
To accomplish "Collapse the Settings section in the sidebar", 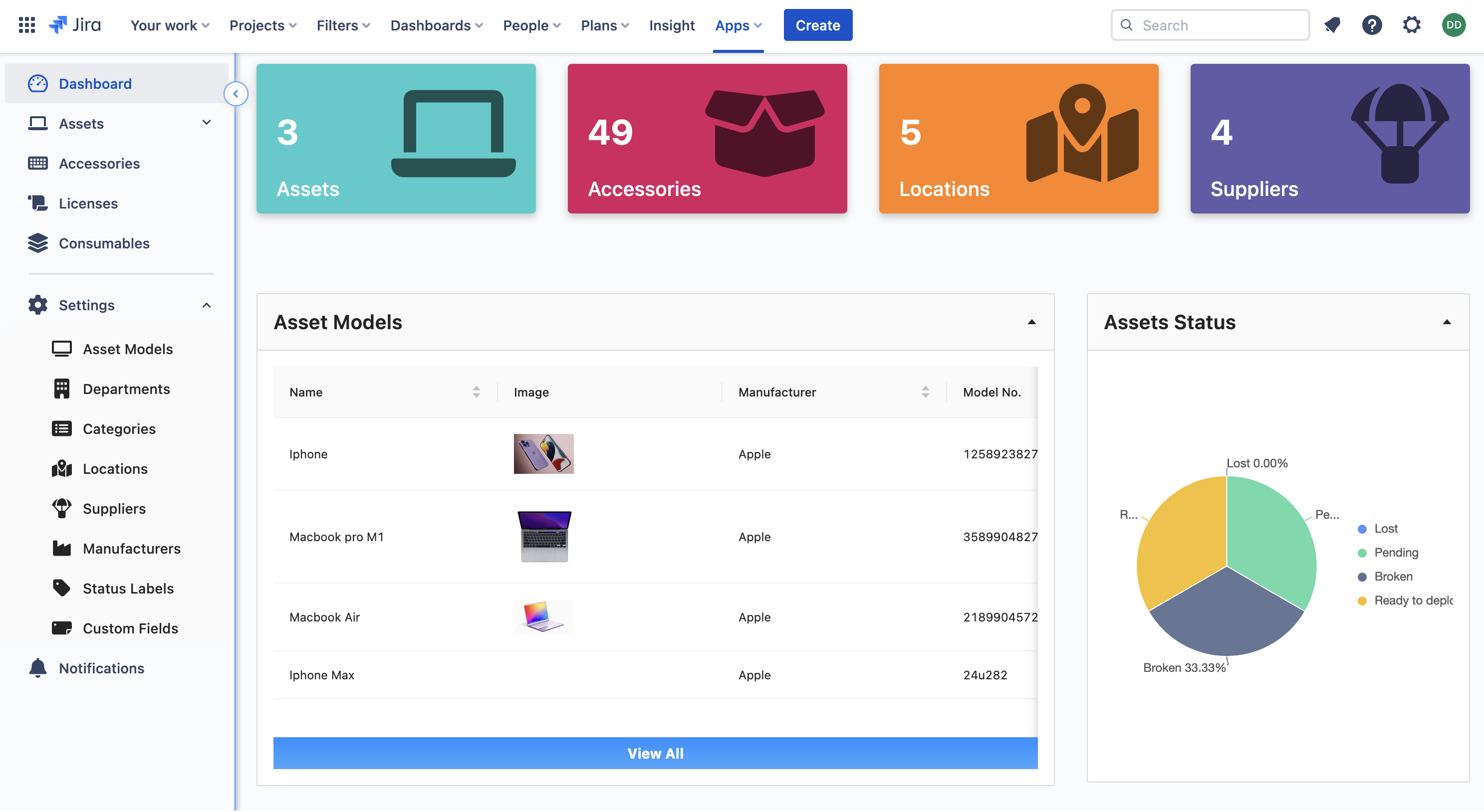I will (x=206, y=305).
